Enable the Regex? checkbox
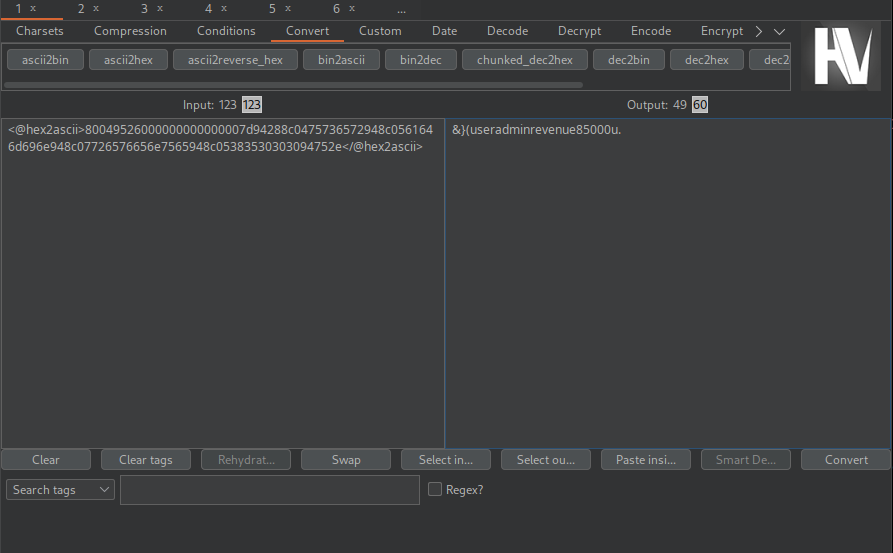 (435, 490)
